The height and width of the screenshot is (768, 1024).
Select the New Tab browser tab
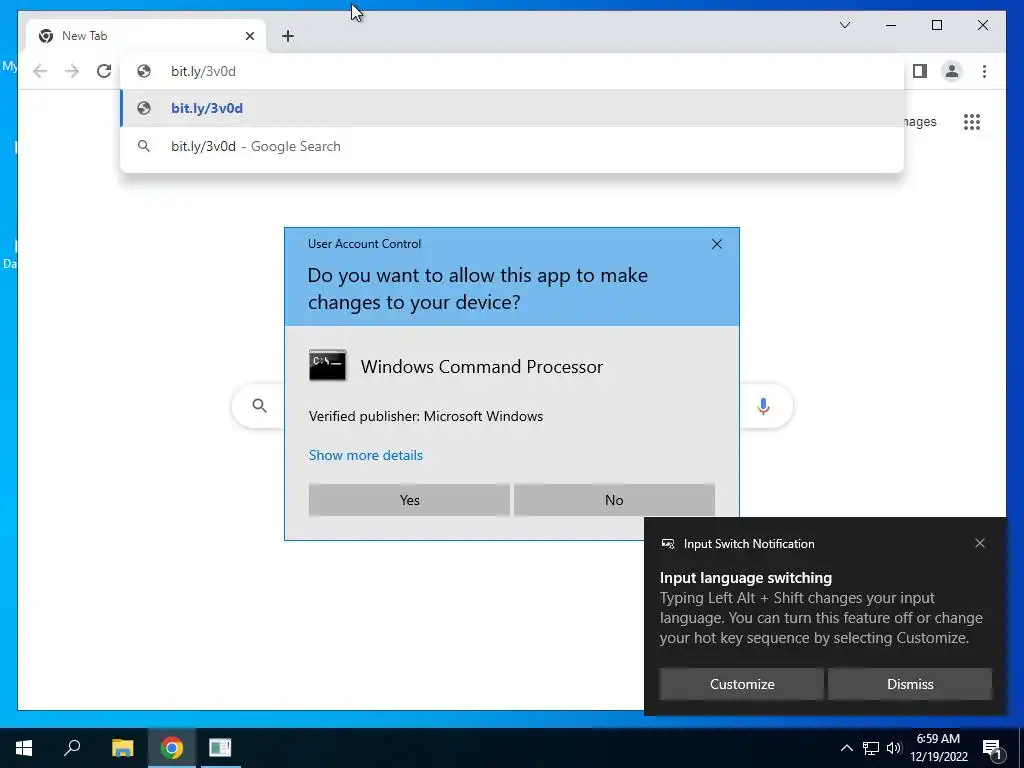pos(146,36)
